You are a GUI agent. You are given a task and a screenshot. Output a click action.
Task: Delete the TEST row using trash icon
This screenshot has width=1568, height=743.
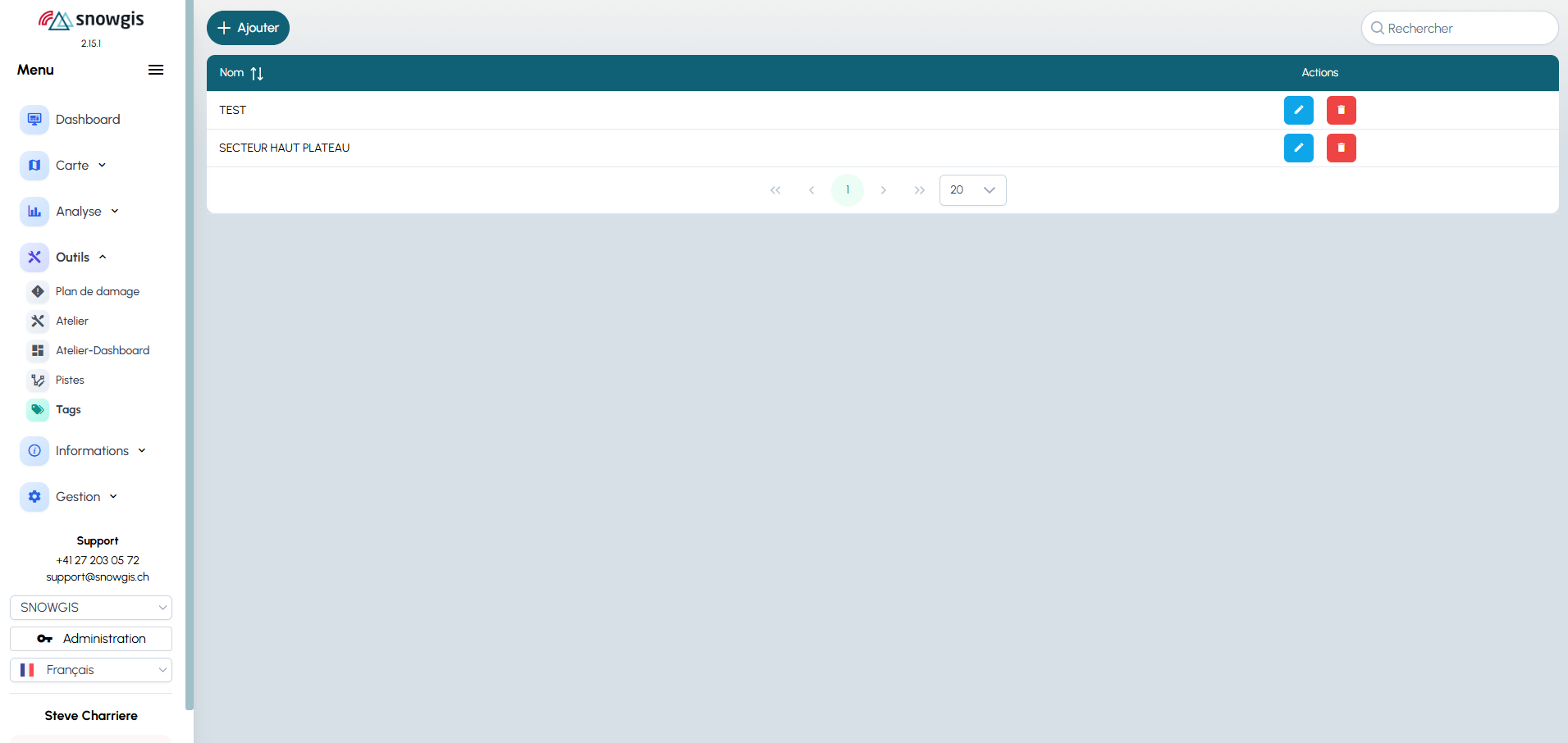1341,110
